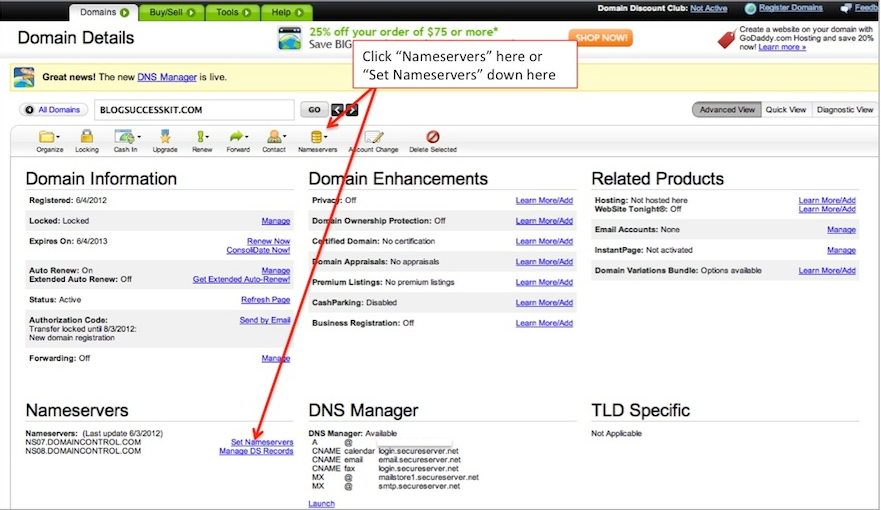Click Learn More/Add for CashParking
The width and height of the screenshot is (881, 510).
pos(544,302)
